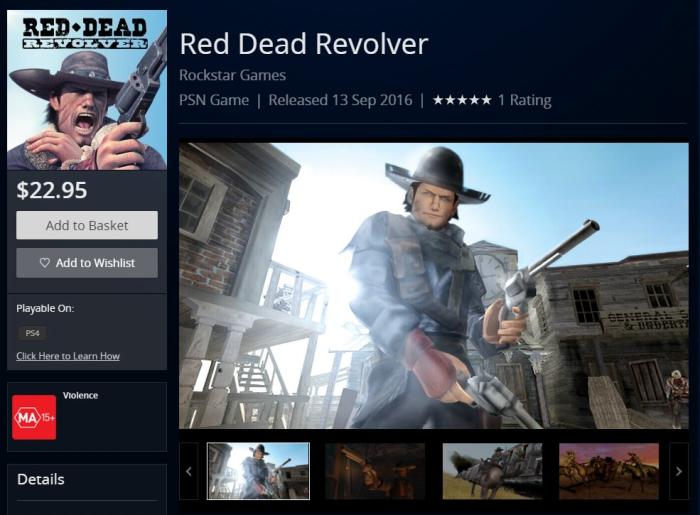Select the horse rider by train thumbnail
Screen dimensions: 700x515
coord(492,471)
